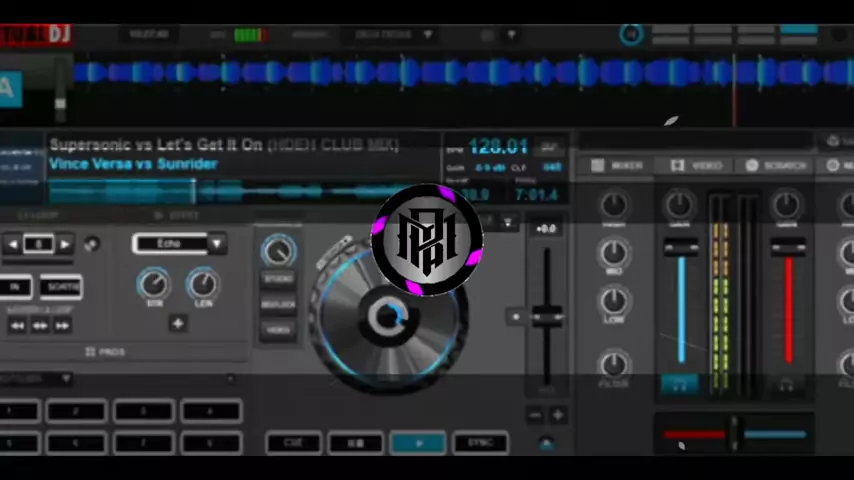Viewport: 854px width, 480px height.
Task: Click the left channel volume fader
Action: [680, 248]
